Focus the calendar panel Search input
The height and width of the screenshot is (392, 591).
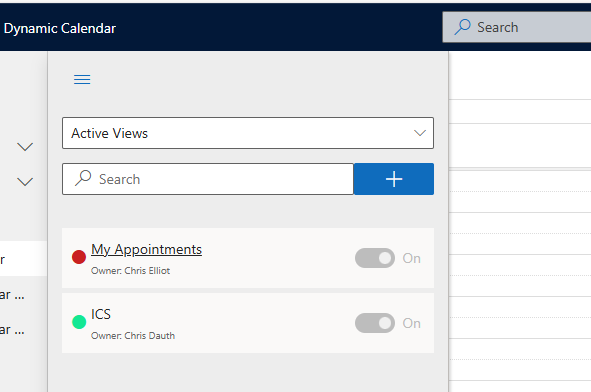[208, 179]
